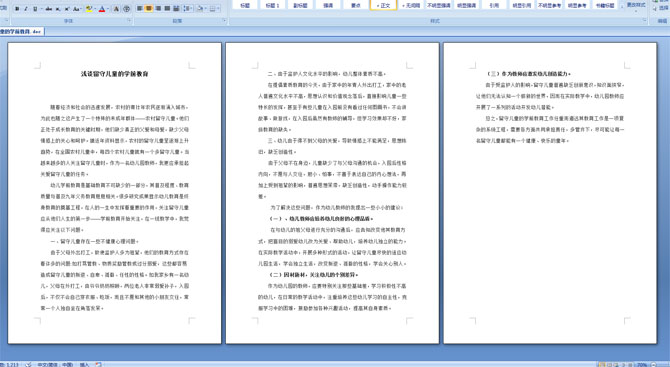The image size is (670, 367).
Task: Click the distributed alignment icon
Action: point(176,9)
